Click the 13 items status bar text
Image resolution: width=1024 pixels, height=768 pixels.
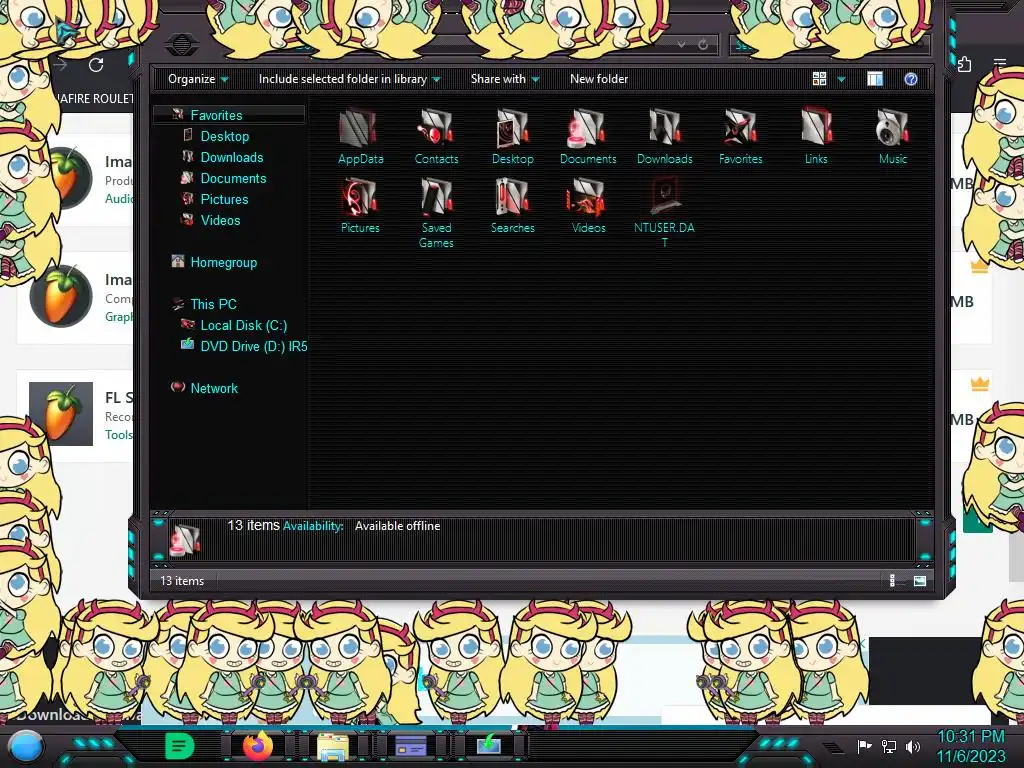click(x=182, y=581)
